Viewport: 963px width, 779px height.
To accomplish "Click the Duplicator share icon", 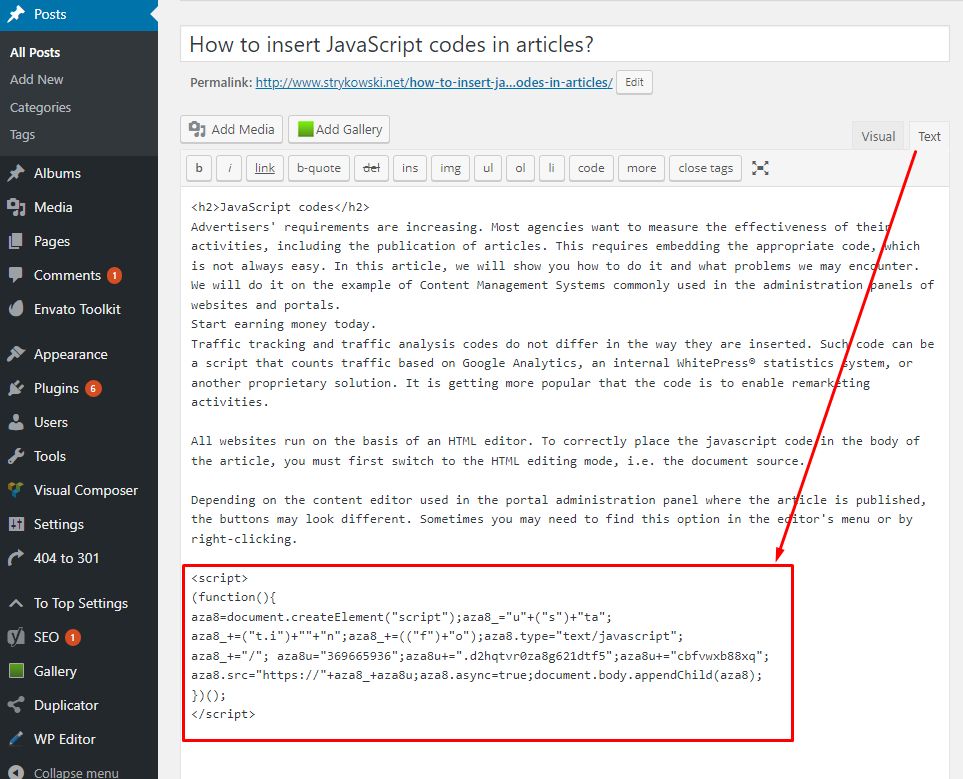I will click(x=16, y=705).
